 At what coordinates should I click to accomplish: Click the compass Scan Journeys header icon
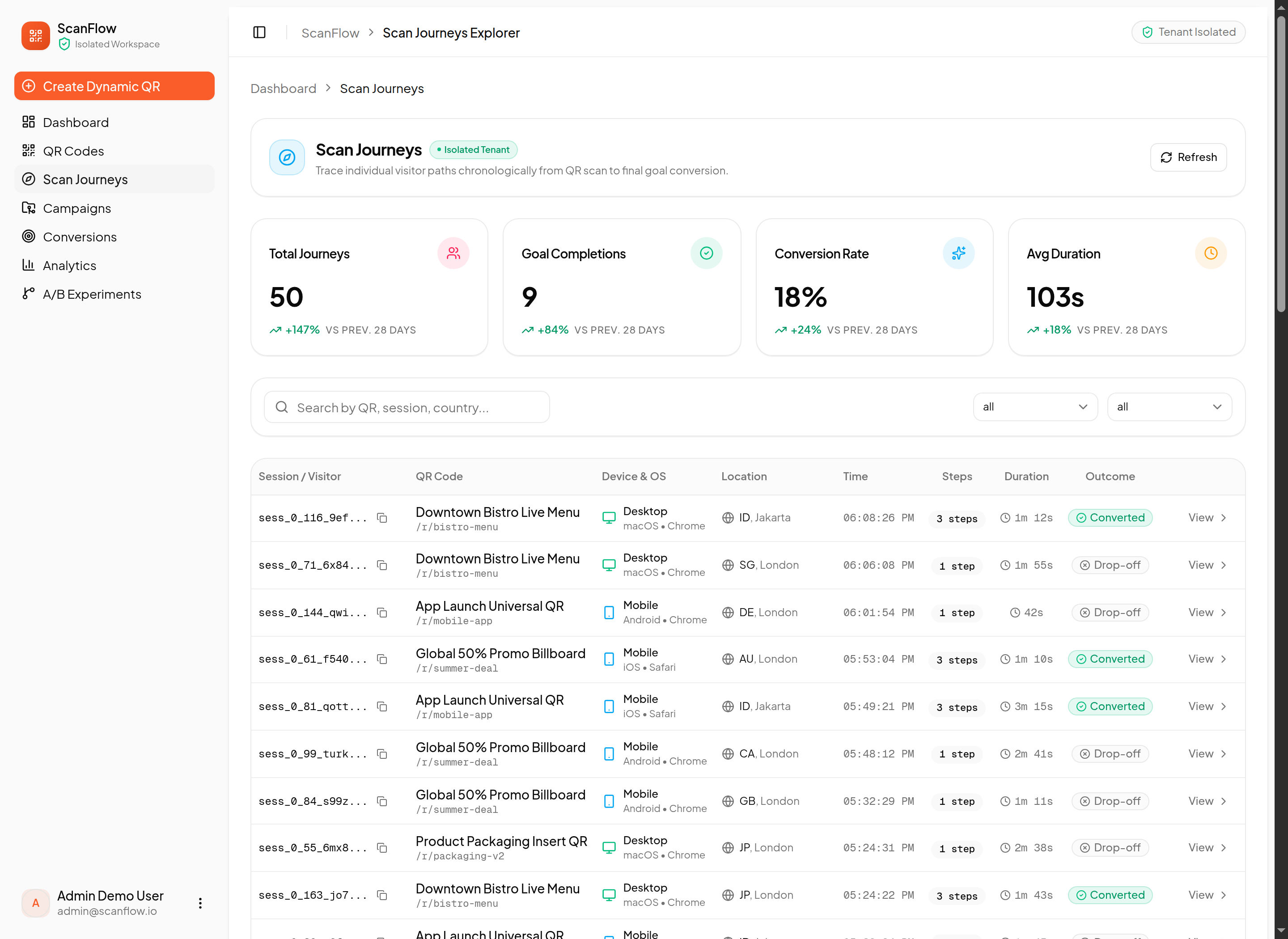[x=287, y=157]
